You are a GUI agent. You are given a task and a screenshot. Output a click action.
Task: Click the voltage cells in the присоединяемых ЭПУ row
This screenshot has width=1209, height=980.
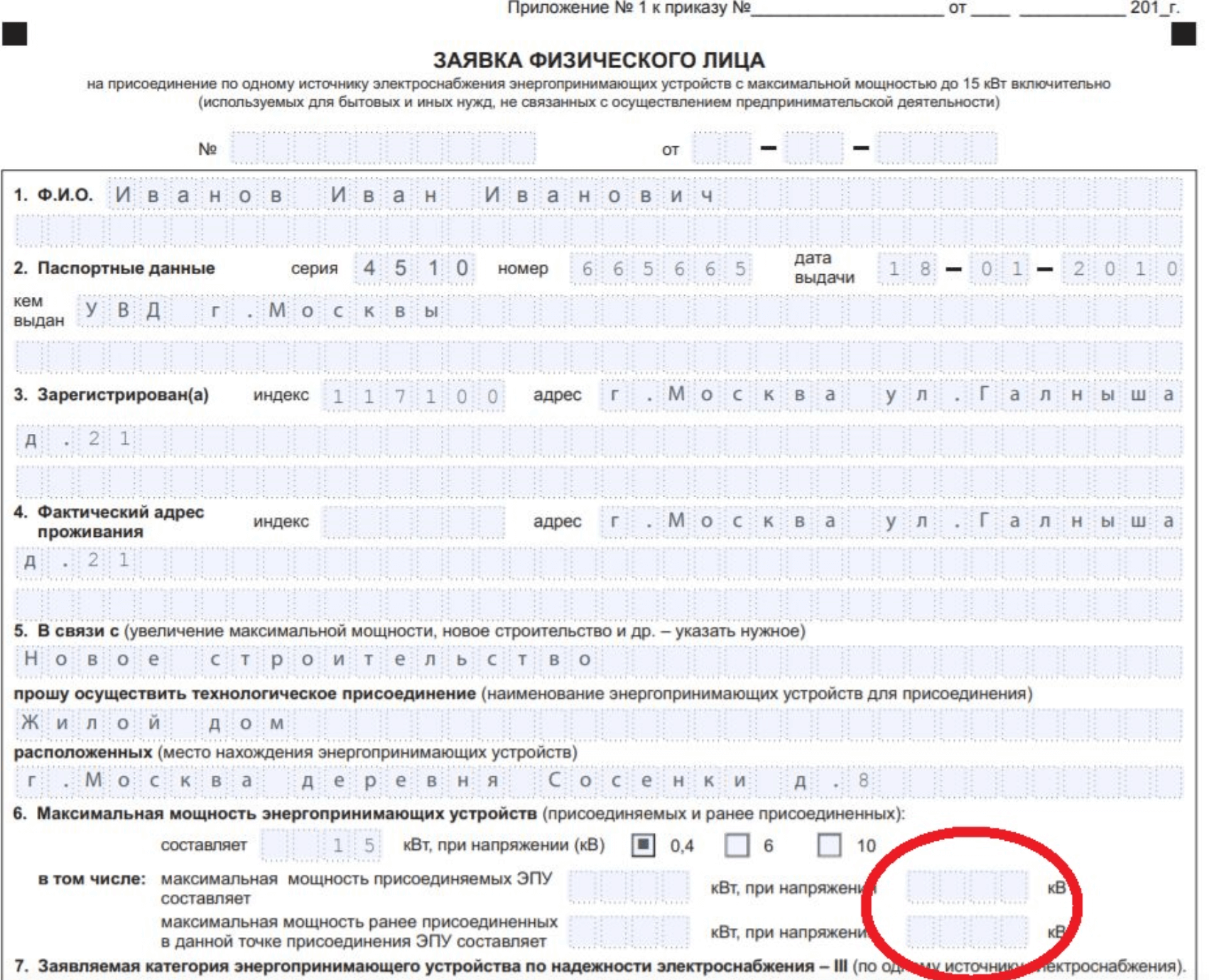[x=967, y=887]
